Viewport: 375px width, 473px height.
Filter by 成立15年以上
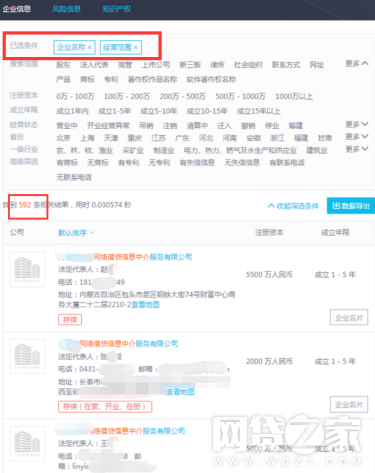[259, 111]
